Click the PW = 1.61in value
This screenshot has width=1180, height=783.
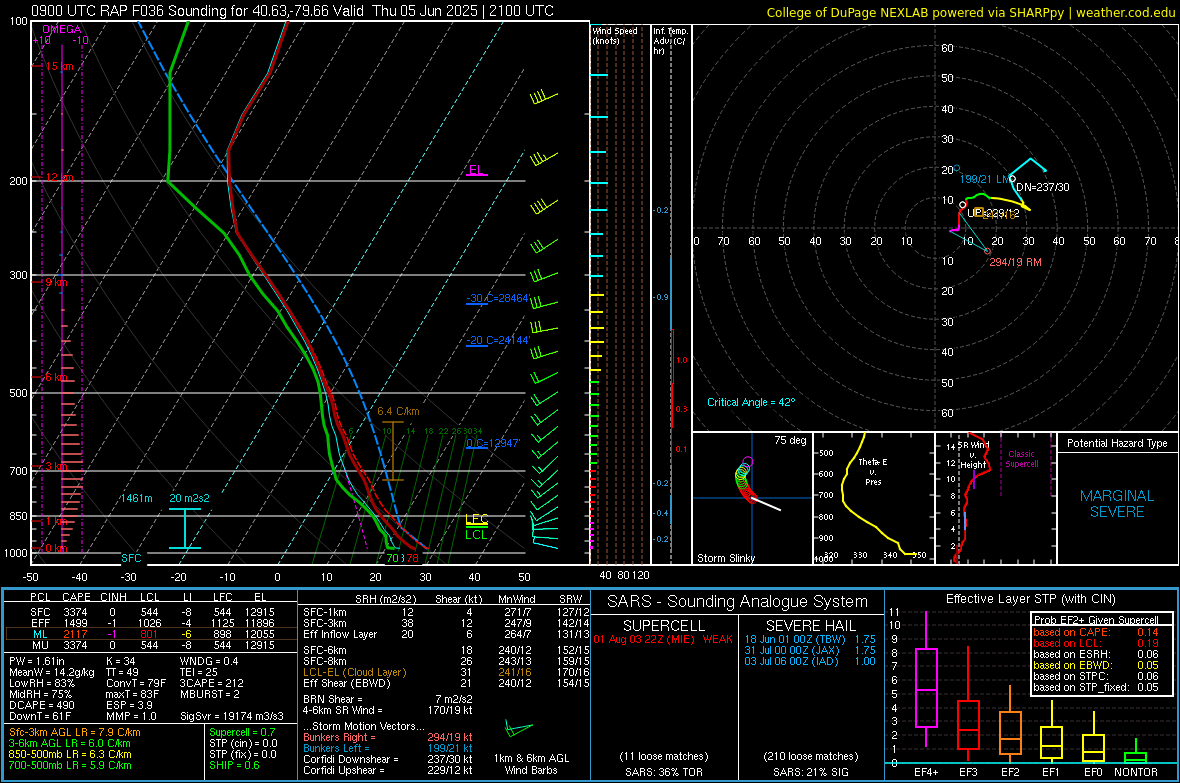tap(40, 661)
